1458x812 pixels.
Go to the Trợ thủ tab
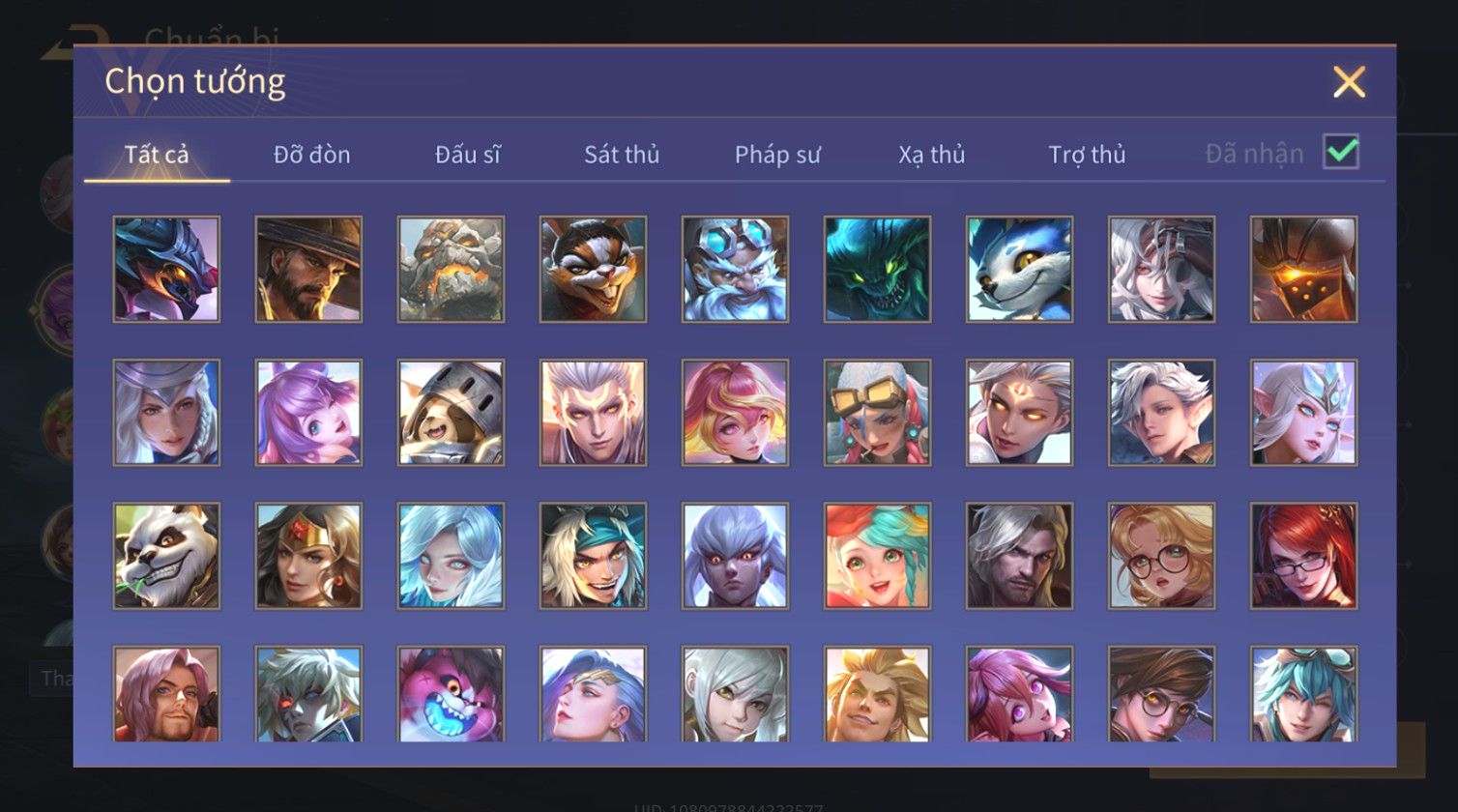(1088, 155)
